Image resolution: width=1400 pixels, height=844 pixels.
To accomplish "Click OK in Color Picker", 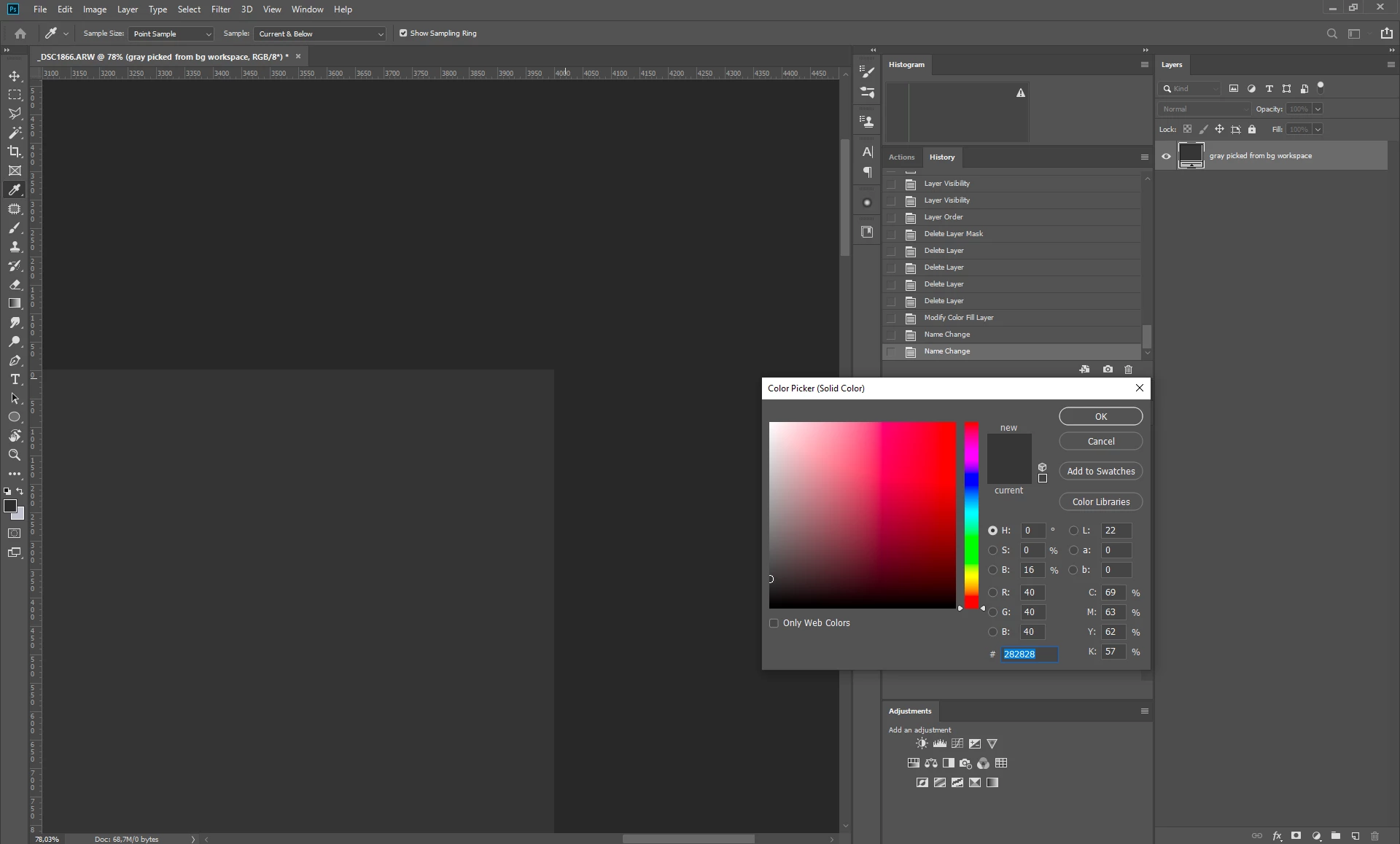I will (x=1100, y=416).
